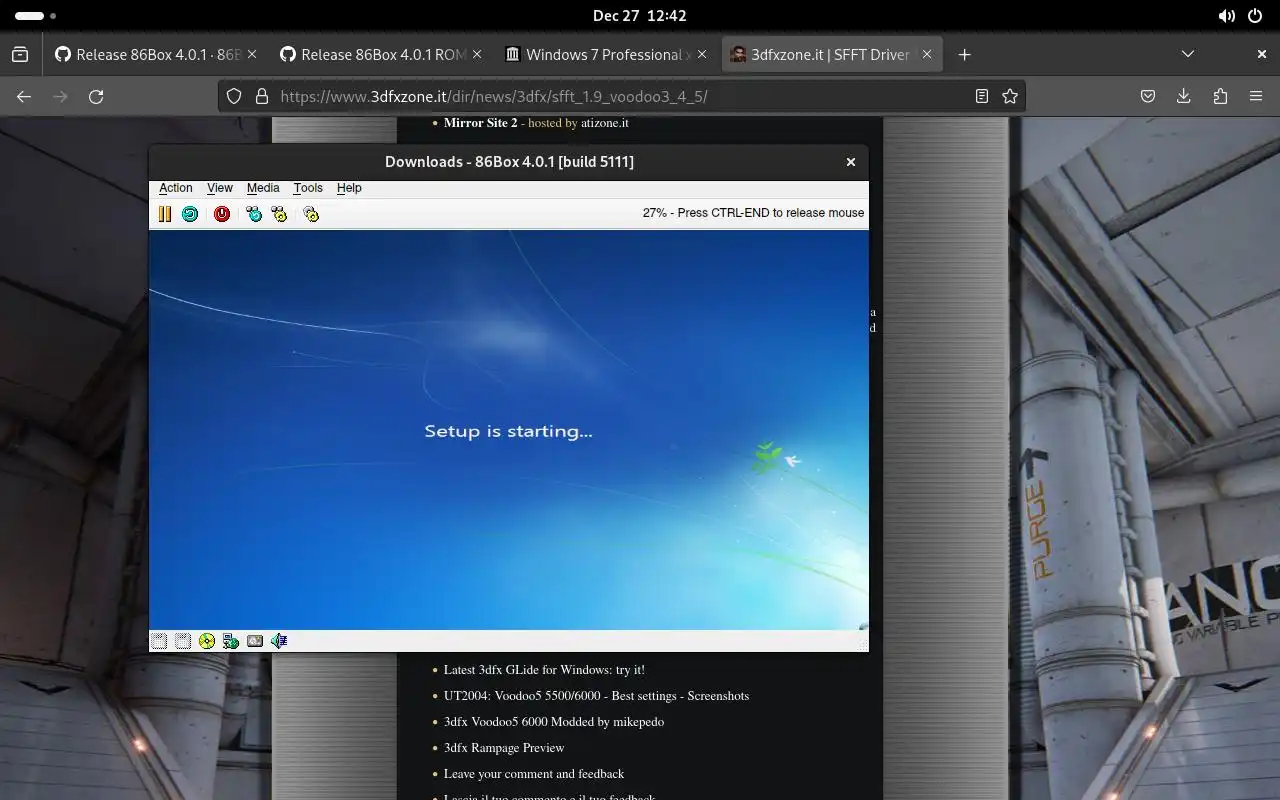Click the sound speaker status icon
The width and height of the screenshot is (1280, 800).
pyautogui.click(x=279, y=641)
